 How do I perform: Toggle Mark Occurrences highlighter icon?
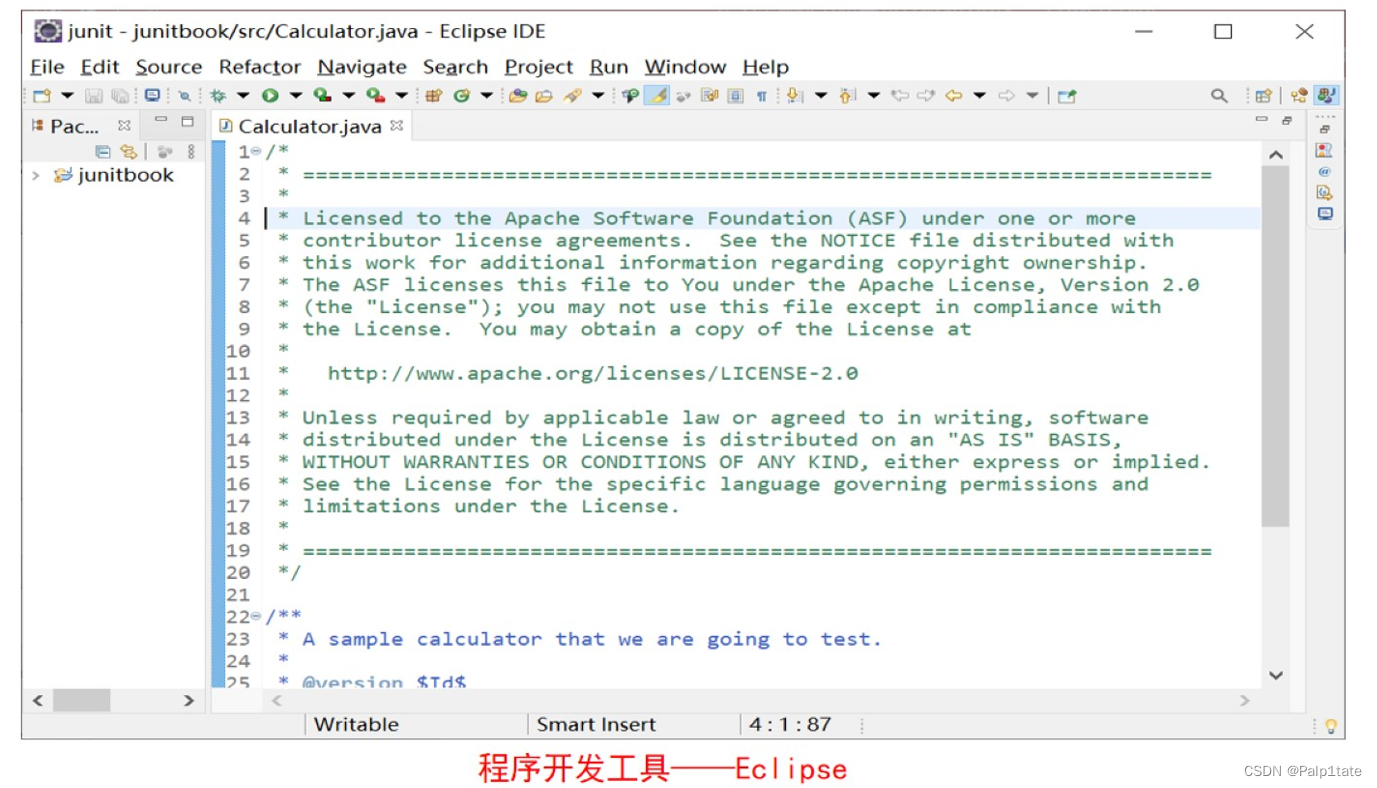coord(656,96)
